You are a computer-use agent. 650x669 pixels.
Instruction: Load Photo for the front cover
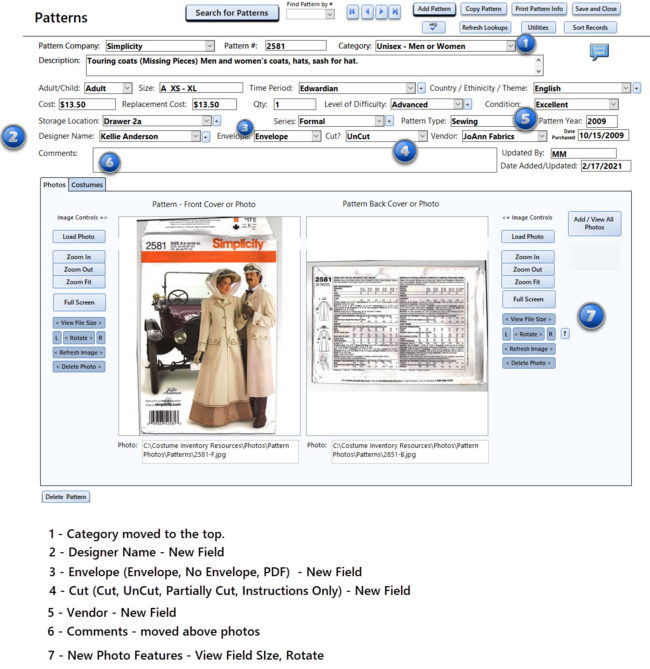pos(79,236)
